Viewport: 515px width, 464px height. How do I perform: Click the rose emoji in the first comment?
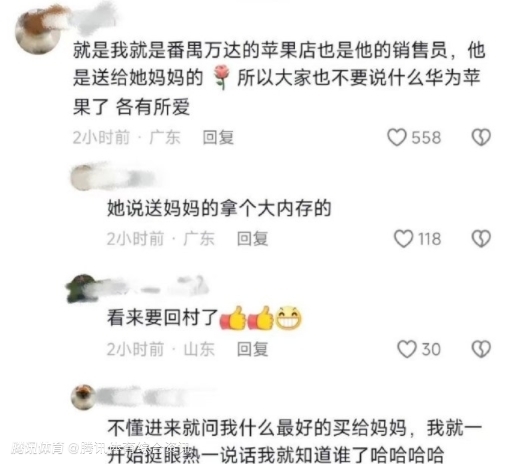[220, 78]
